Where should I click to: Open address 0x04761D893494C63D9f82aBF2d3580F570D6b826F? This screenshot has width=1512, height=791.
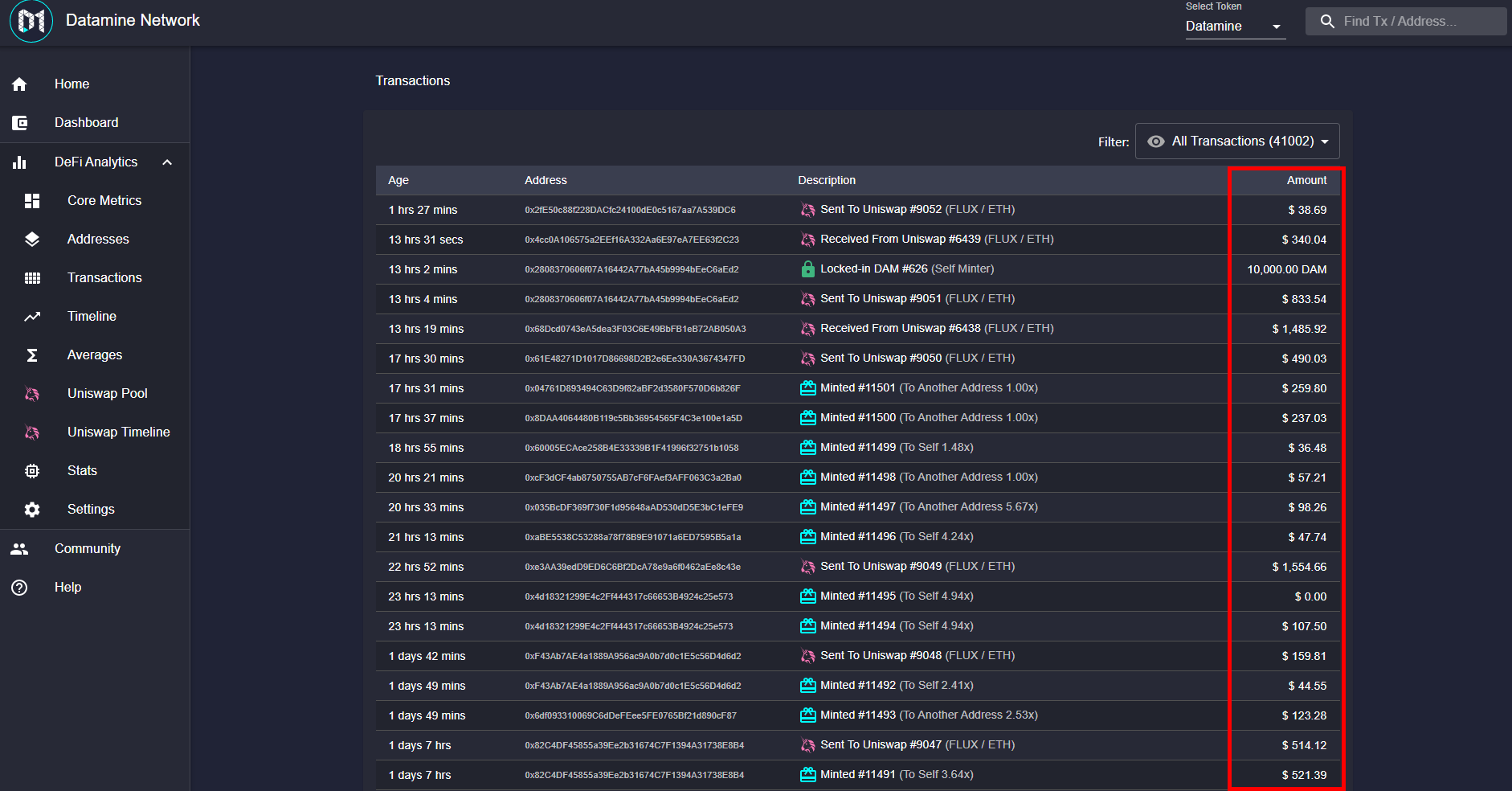[x=632, y=388]
